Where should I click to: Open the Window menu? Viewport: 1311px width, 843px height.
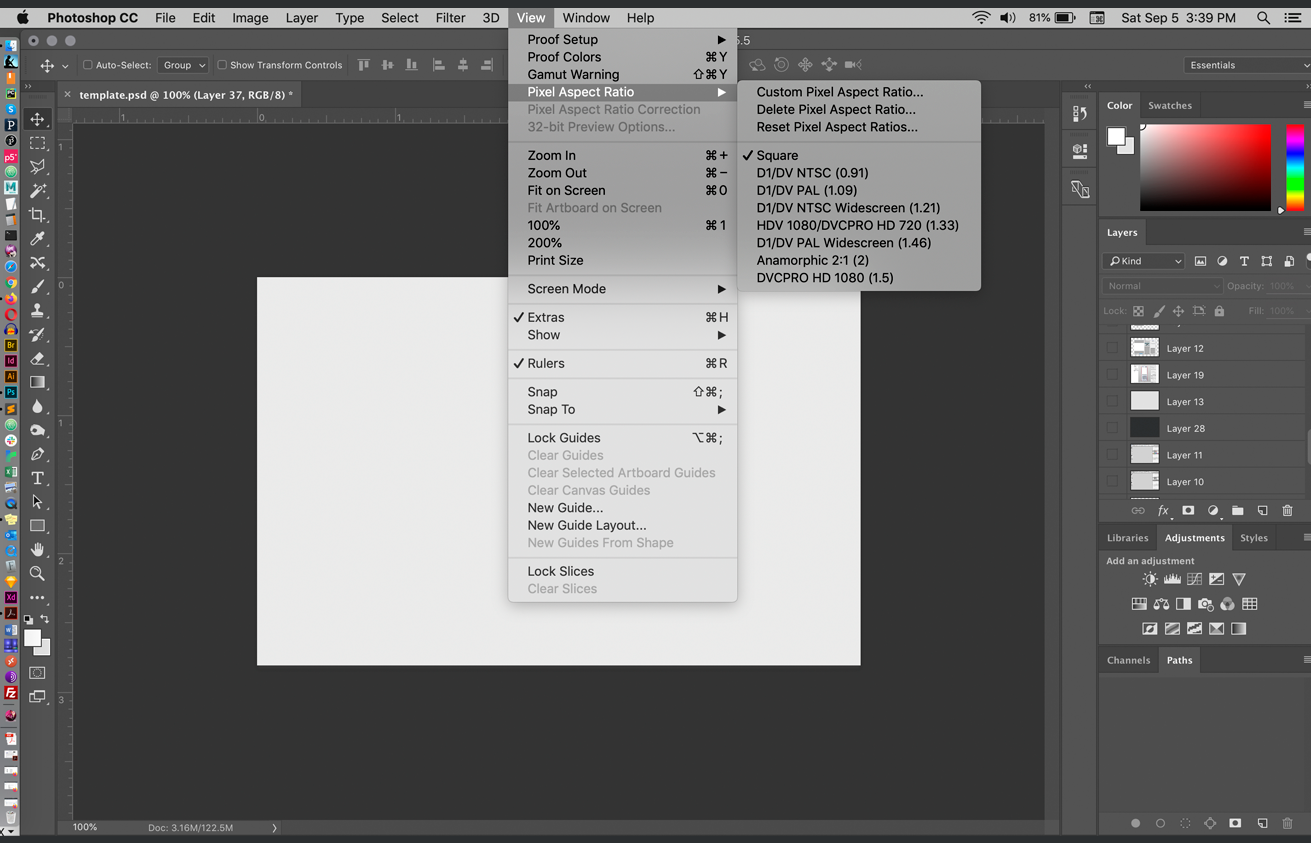point(586,18)
